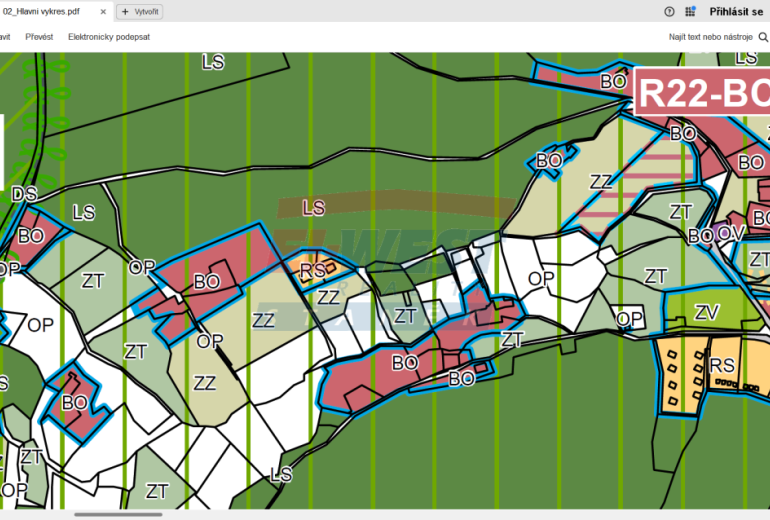Open the Elektronicky podepsat menu
Viewport: 770px width, 520px height.
(x=108, y=37)
